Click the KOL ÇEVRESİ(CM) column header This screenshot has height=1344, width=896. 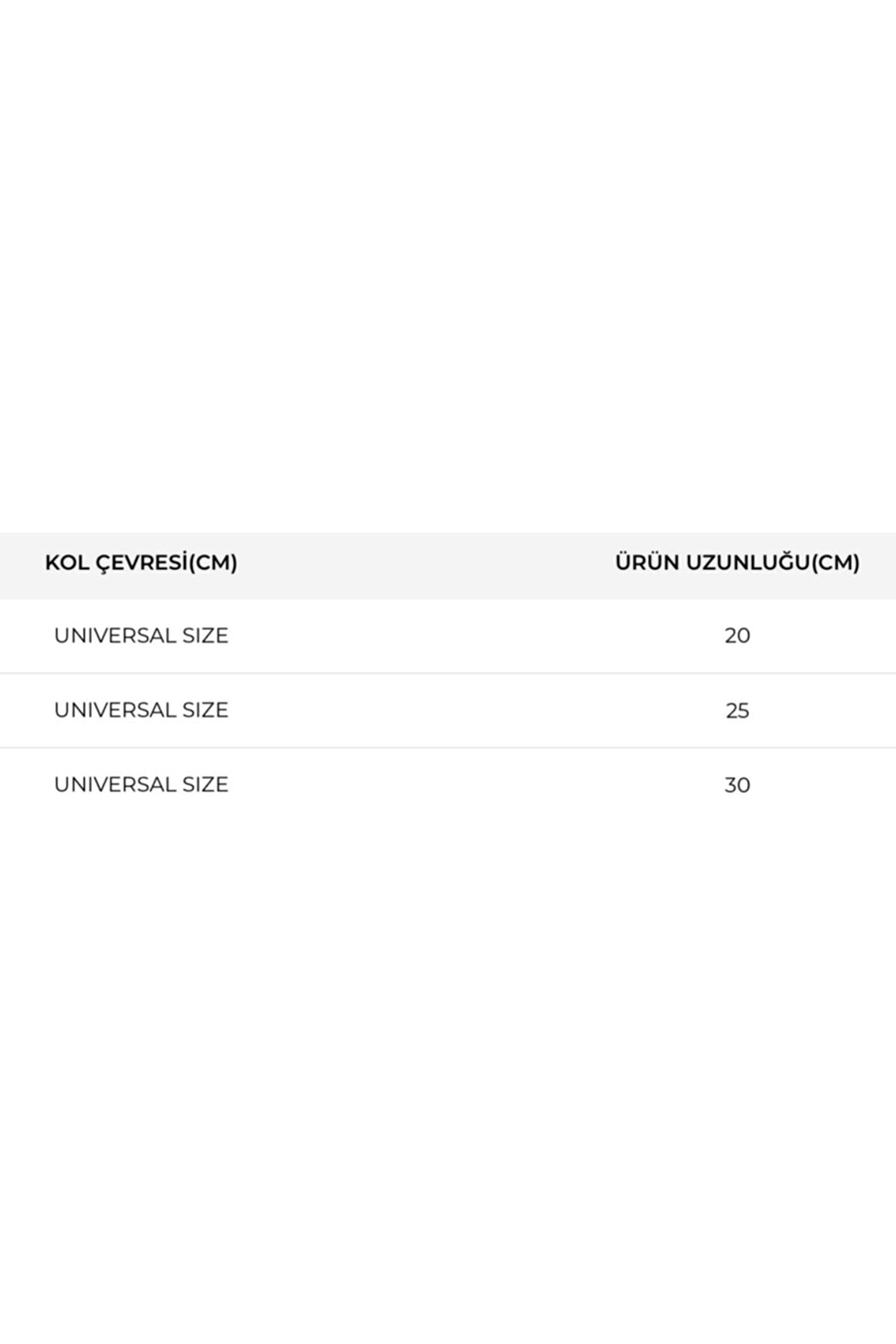(141, 563)
